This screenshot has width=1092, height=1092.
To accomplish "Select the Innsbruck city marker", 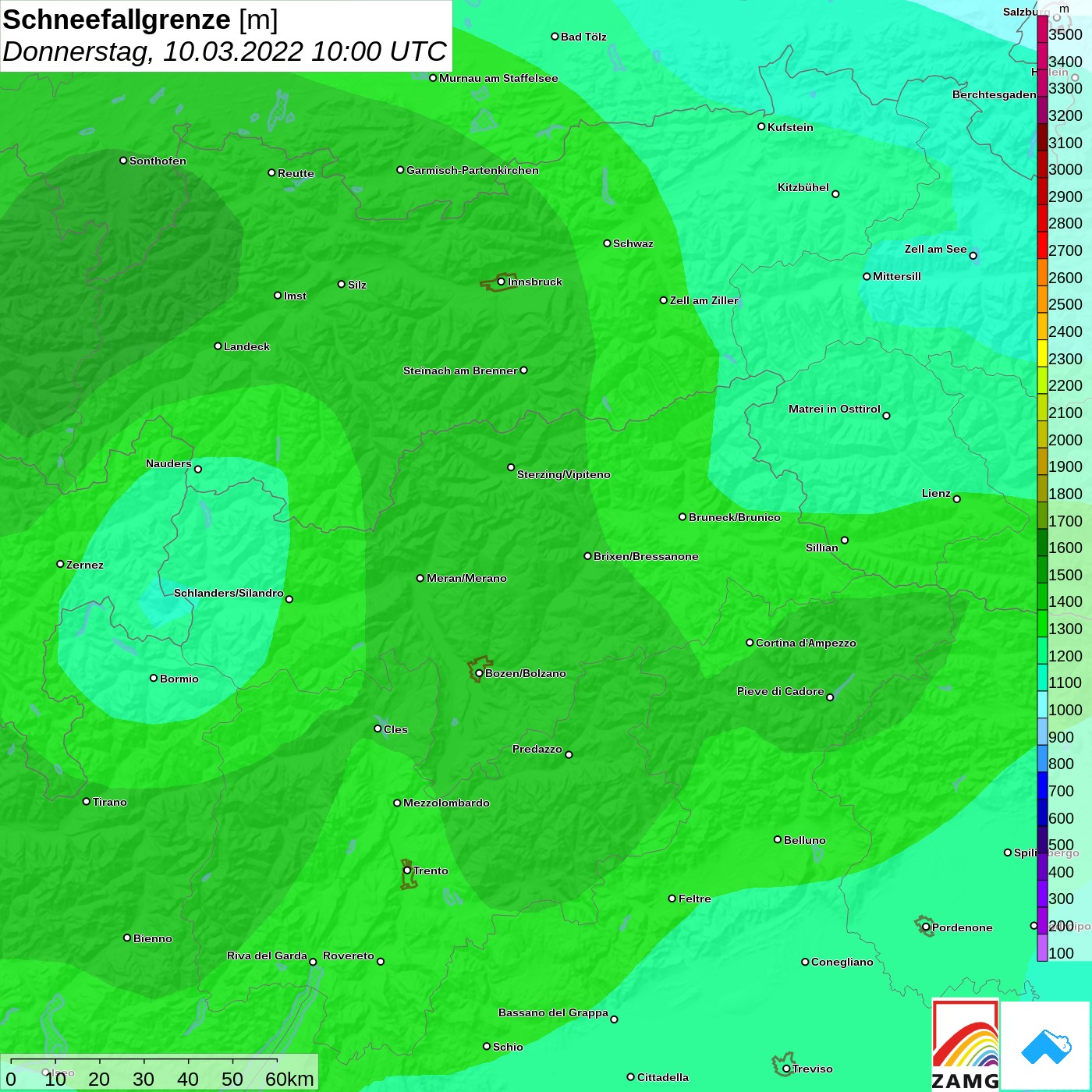I will click(501, 282).
